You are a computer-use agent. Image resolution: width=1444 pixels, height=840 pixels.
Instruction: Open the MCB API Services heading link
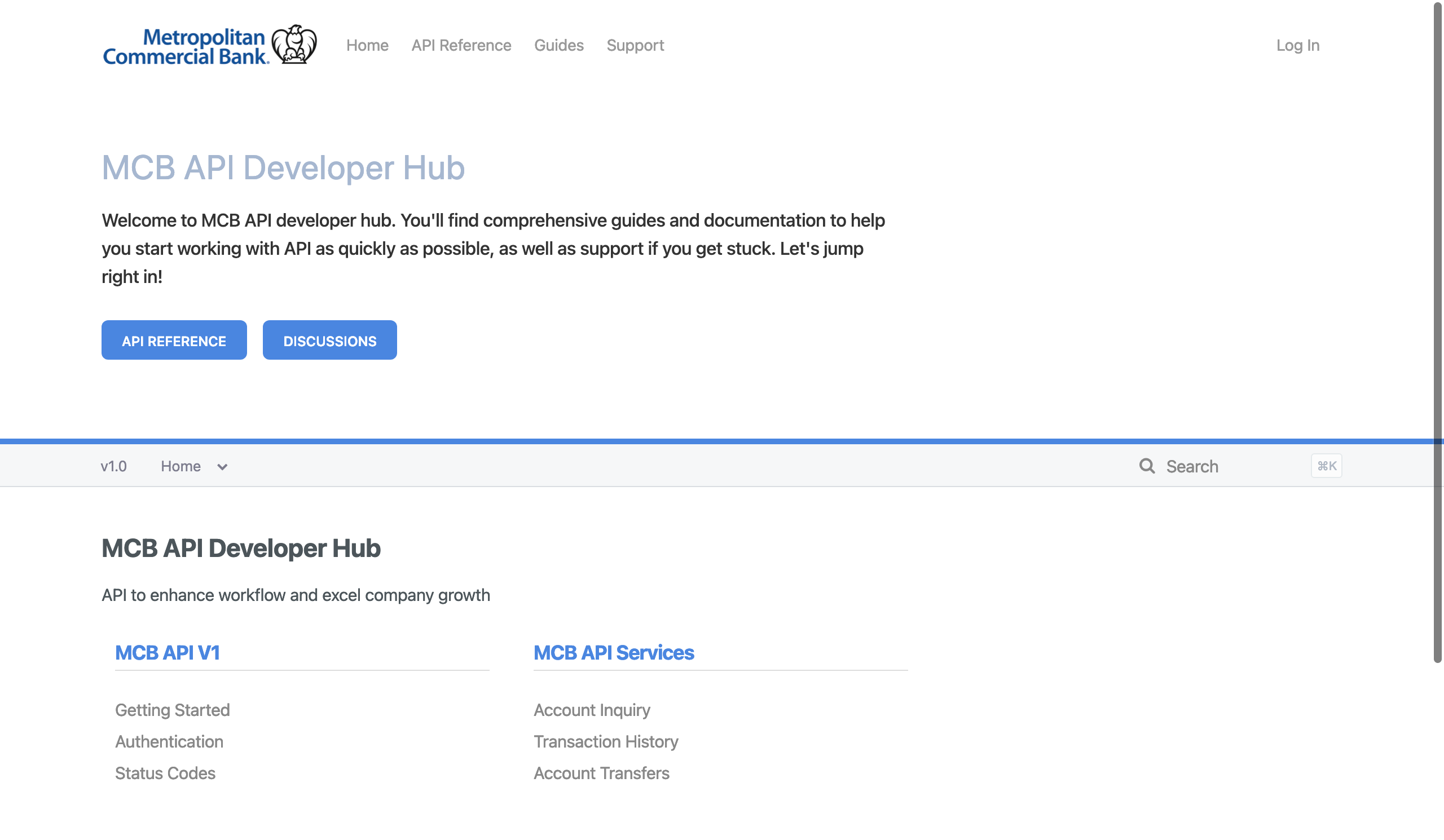[614, 653]
